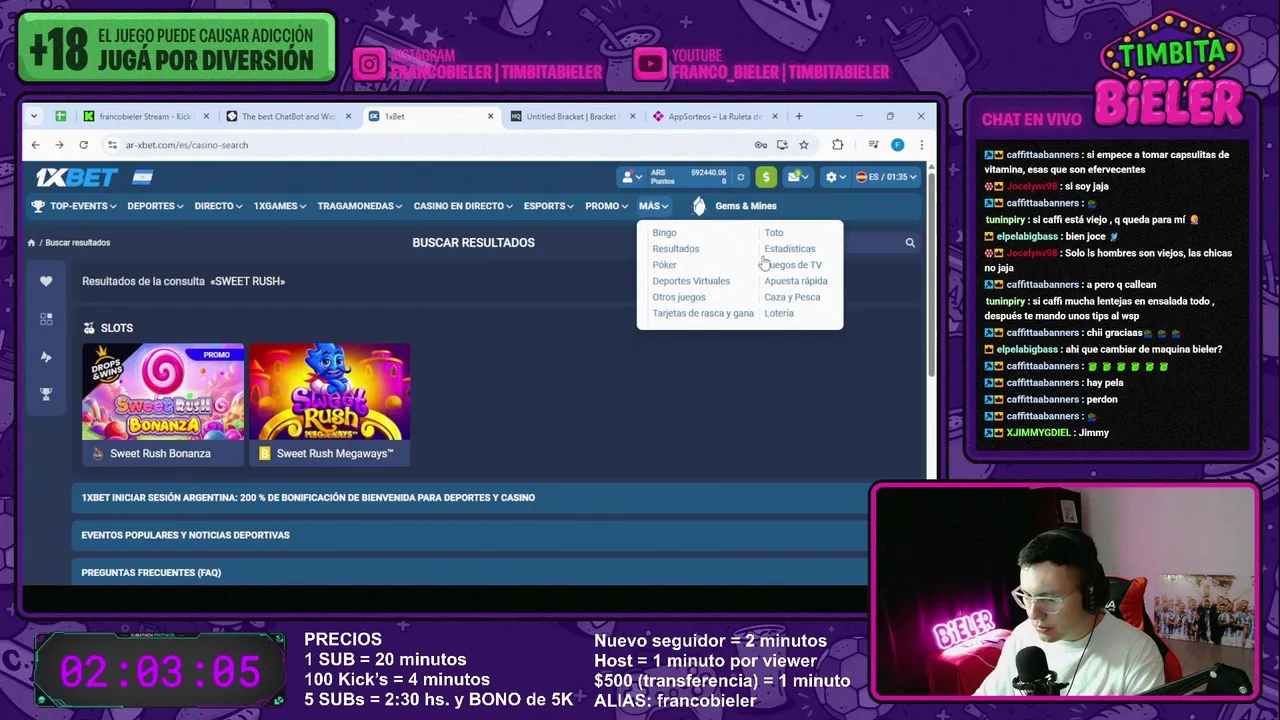This screenshot has height=720, width=1280.
Task: Select Tarjetas de rasca y gana
Action: 703,313
